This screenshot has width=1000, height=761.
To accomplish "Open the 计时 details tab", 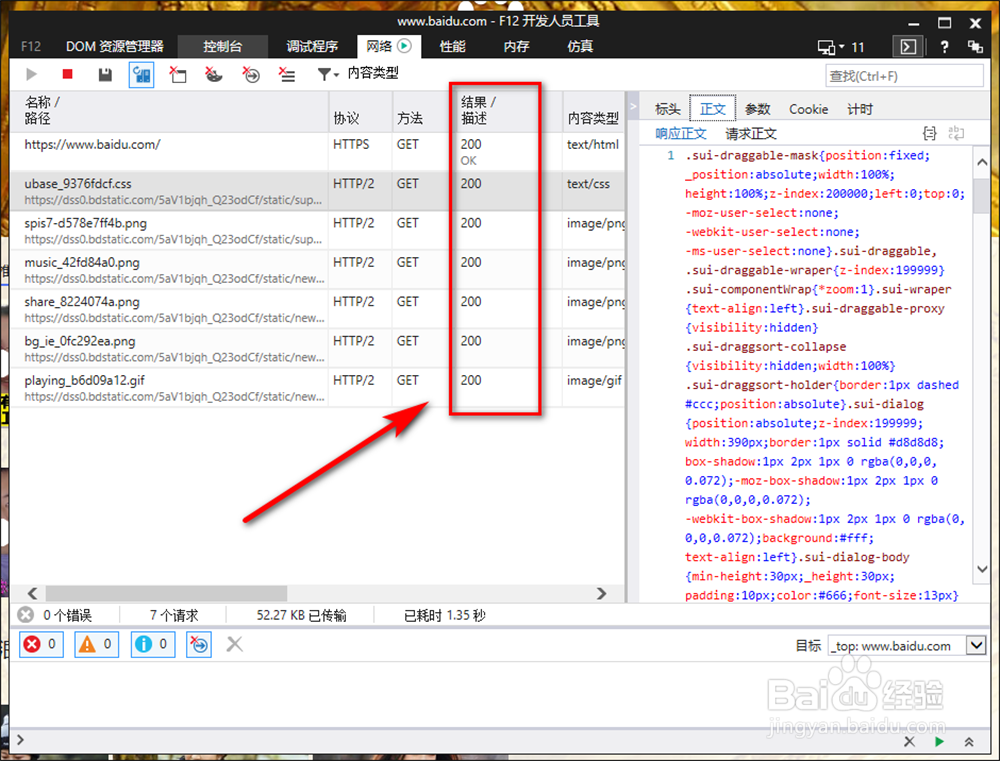I will point(860,109).
